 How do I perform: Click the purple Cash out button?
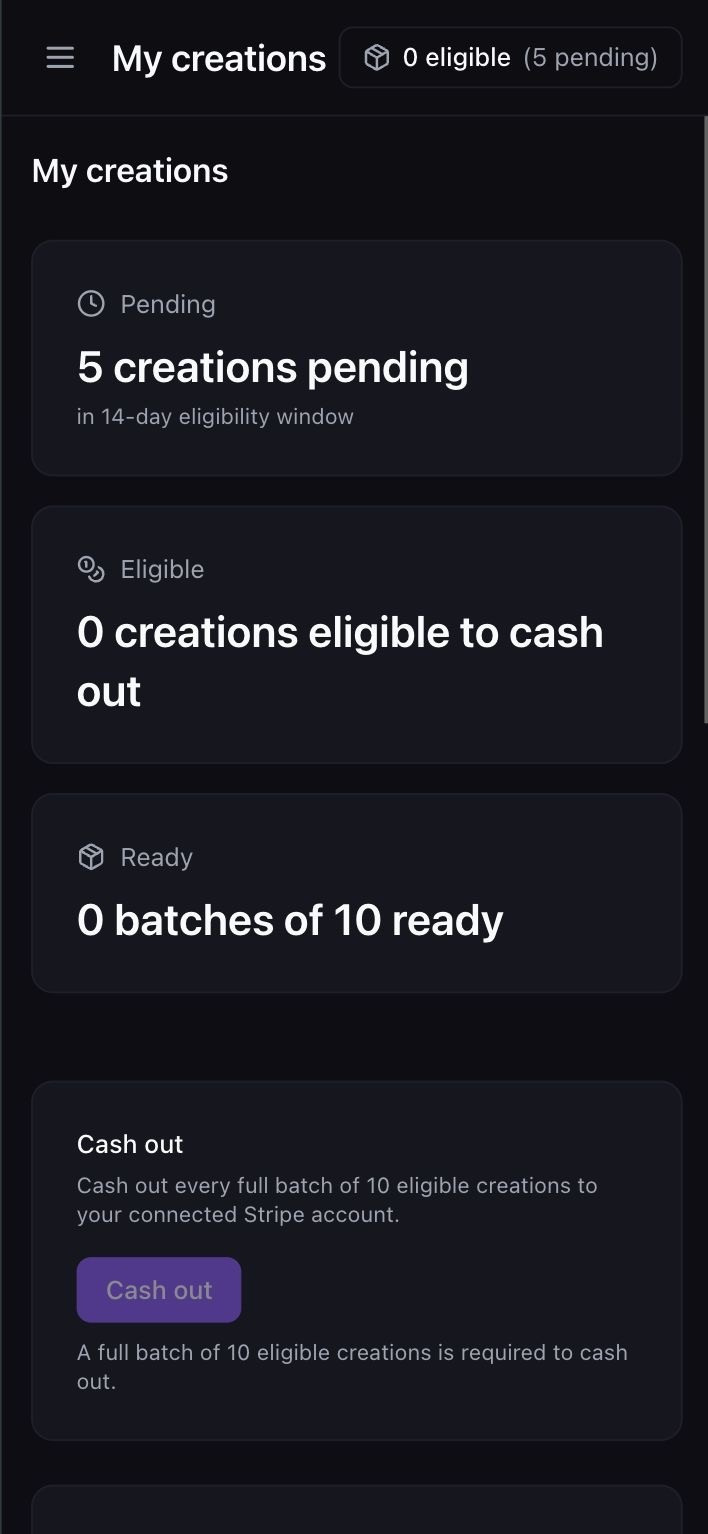coord(159,1290)
